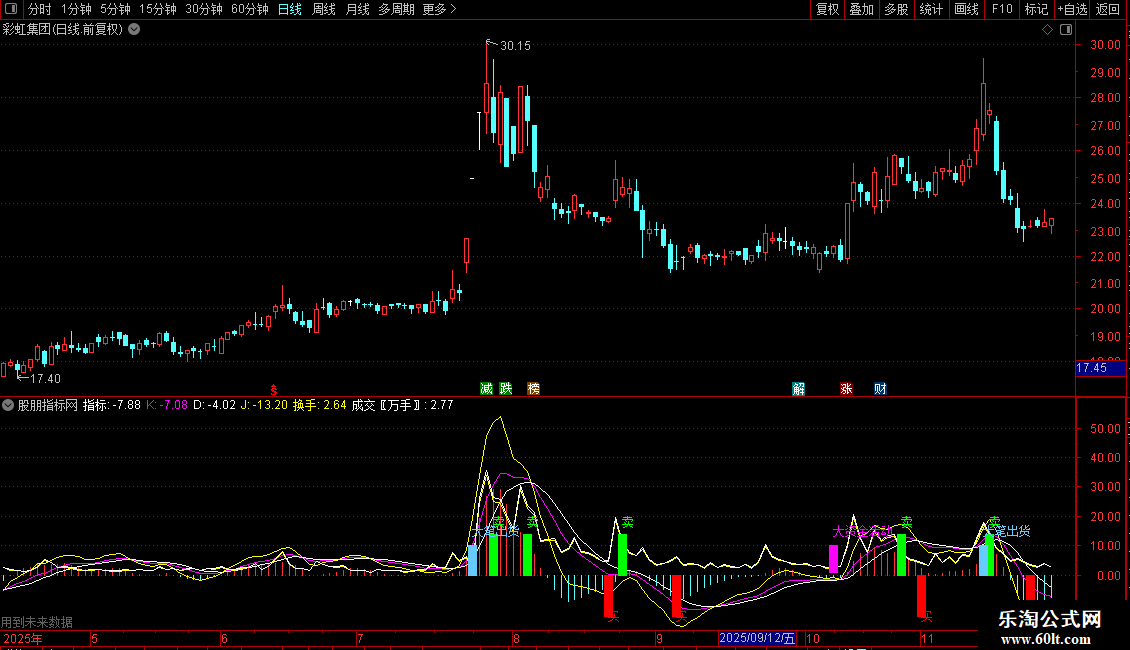
Task: Open the 统计 statistics button
Action: click(x=930, y=9)
